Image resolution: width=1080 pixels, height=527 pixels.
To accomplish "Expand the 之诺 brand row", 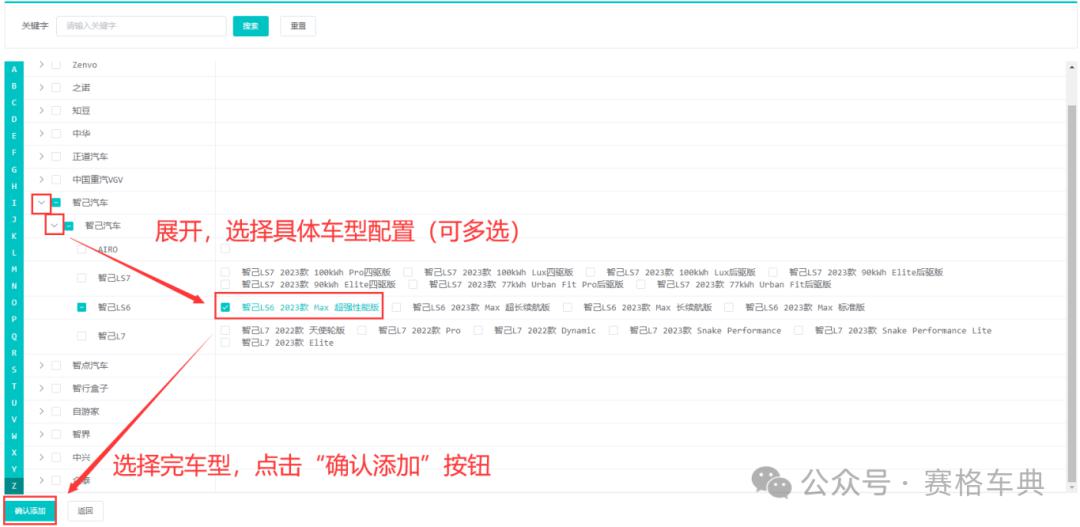I will [41, 87].
